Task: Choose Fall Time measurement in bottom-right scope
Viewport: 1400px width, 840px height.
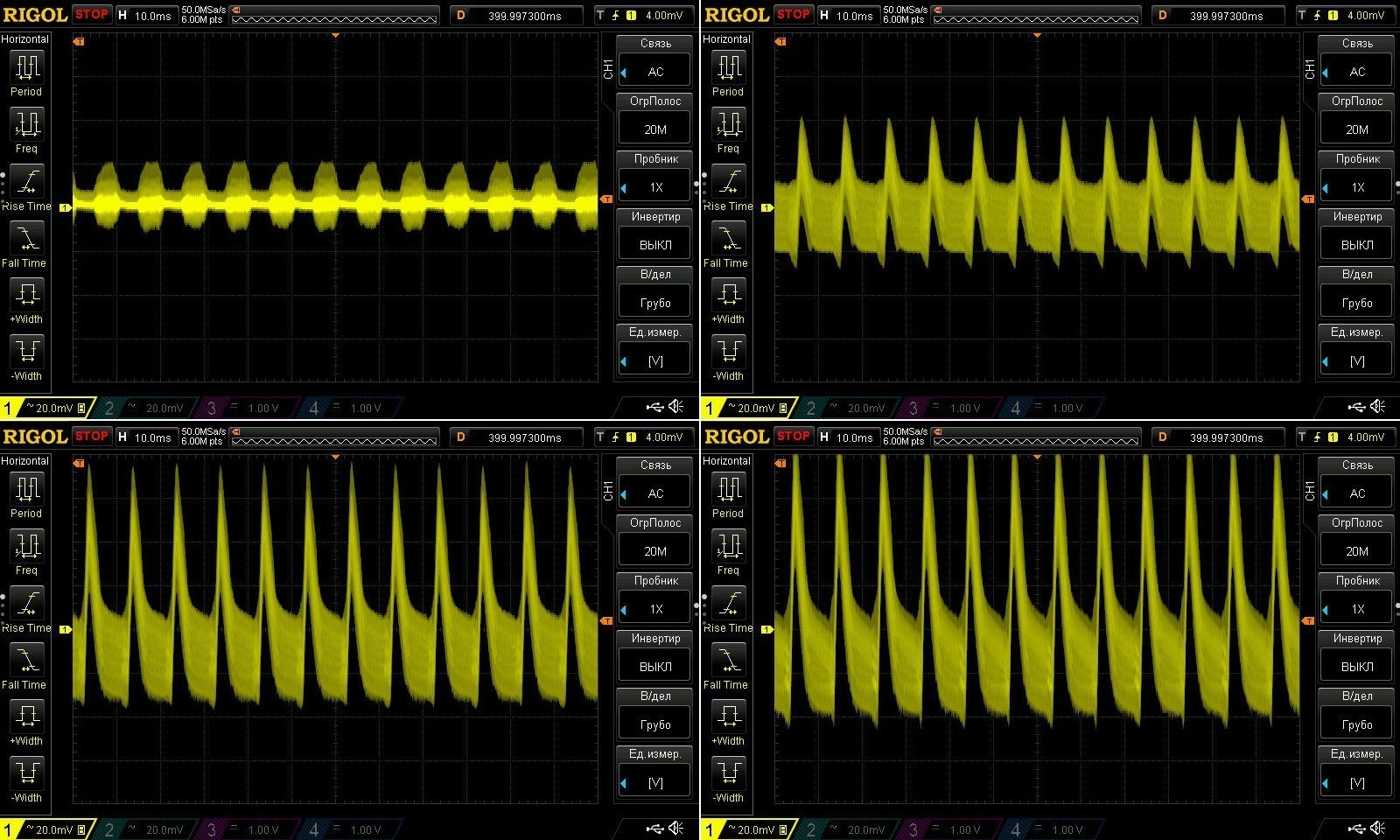Action: [x=728, y=666]
